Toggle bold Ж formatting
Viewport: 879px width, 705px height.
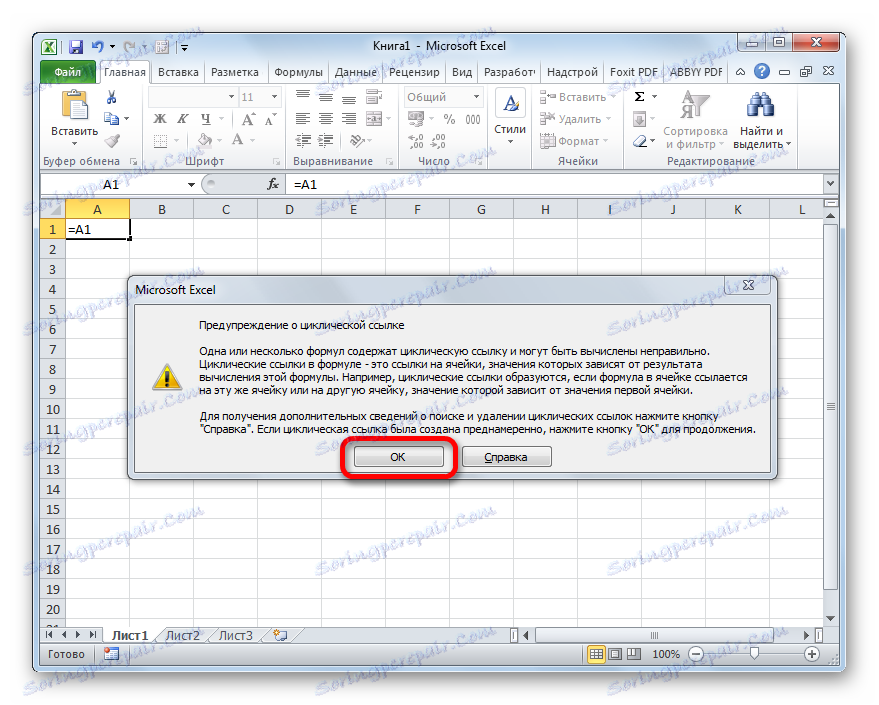pyautogui.click(x=160, y=119)
